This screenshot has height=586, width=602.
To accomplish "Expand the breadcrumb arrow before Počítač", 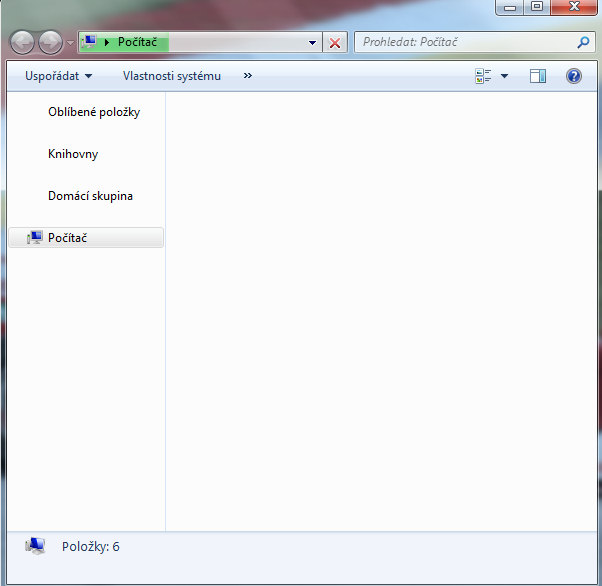I will pyautogui.click(x=107, y=42).
